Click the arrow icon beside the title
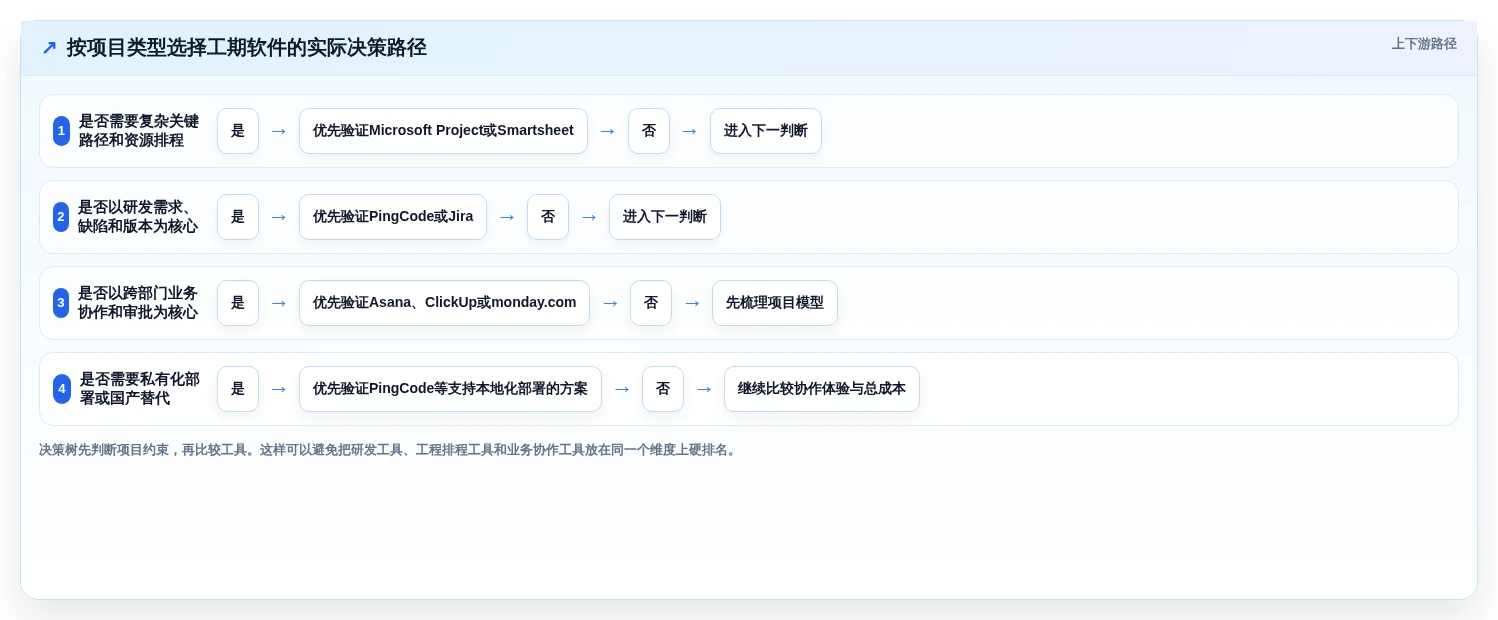 tap(49, 48)
